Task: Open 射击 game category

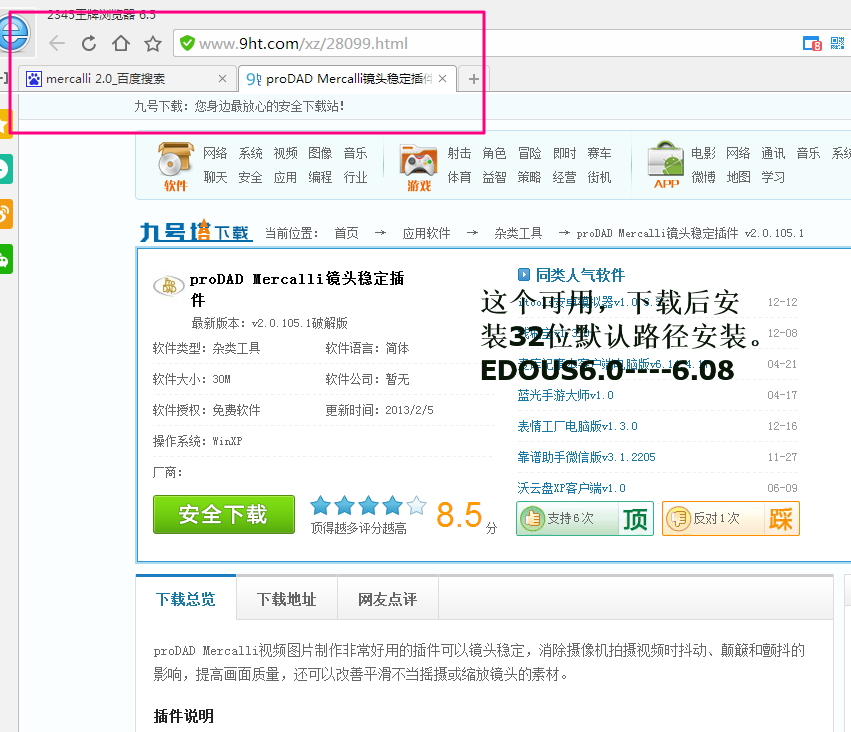Action: point(459,154)
